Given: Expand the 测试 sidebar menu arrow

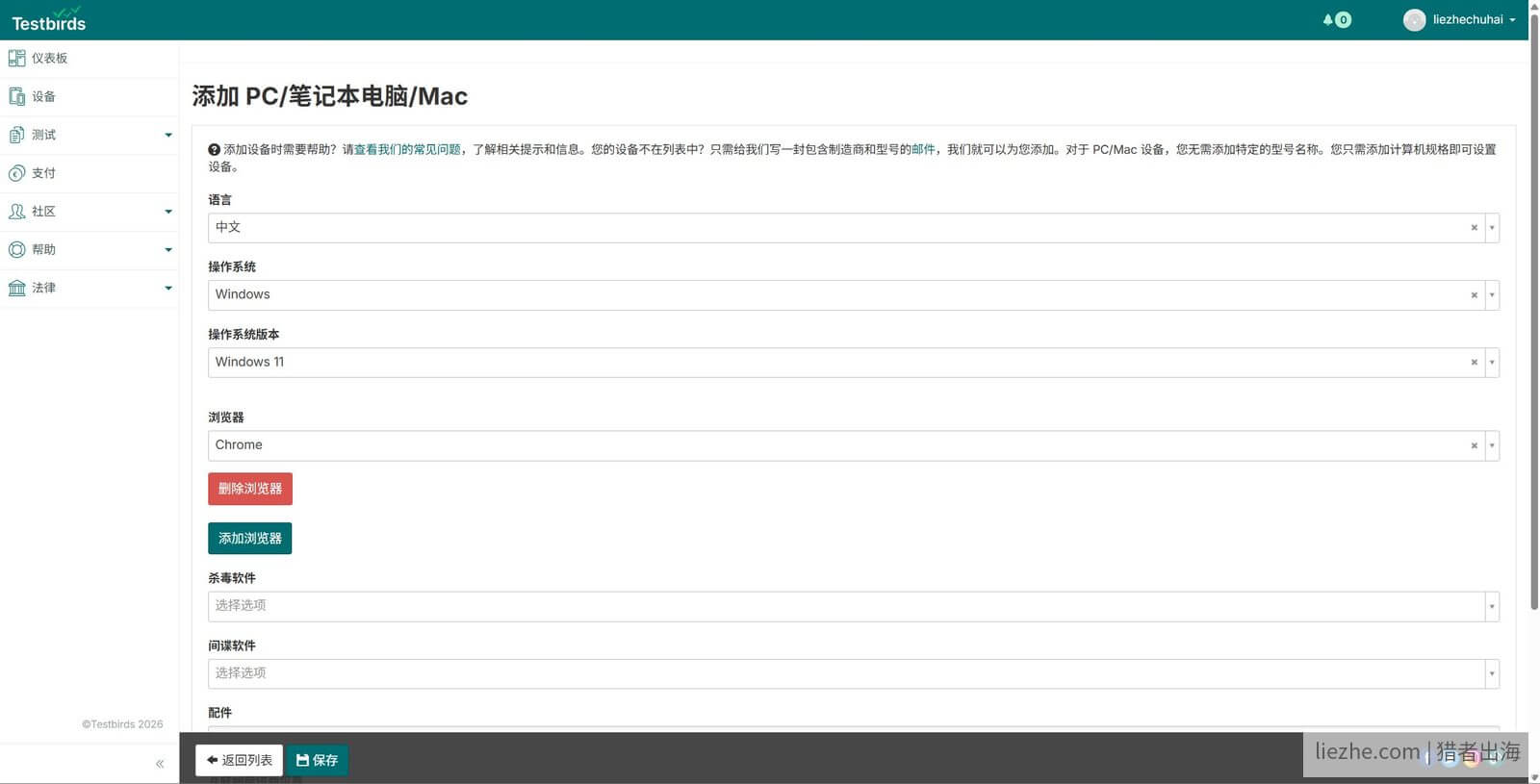Looking at the screenshot, I should click(x=168, y=135).
